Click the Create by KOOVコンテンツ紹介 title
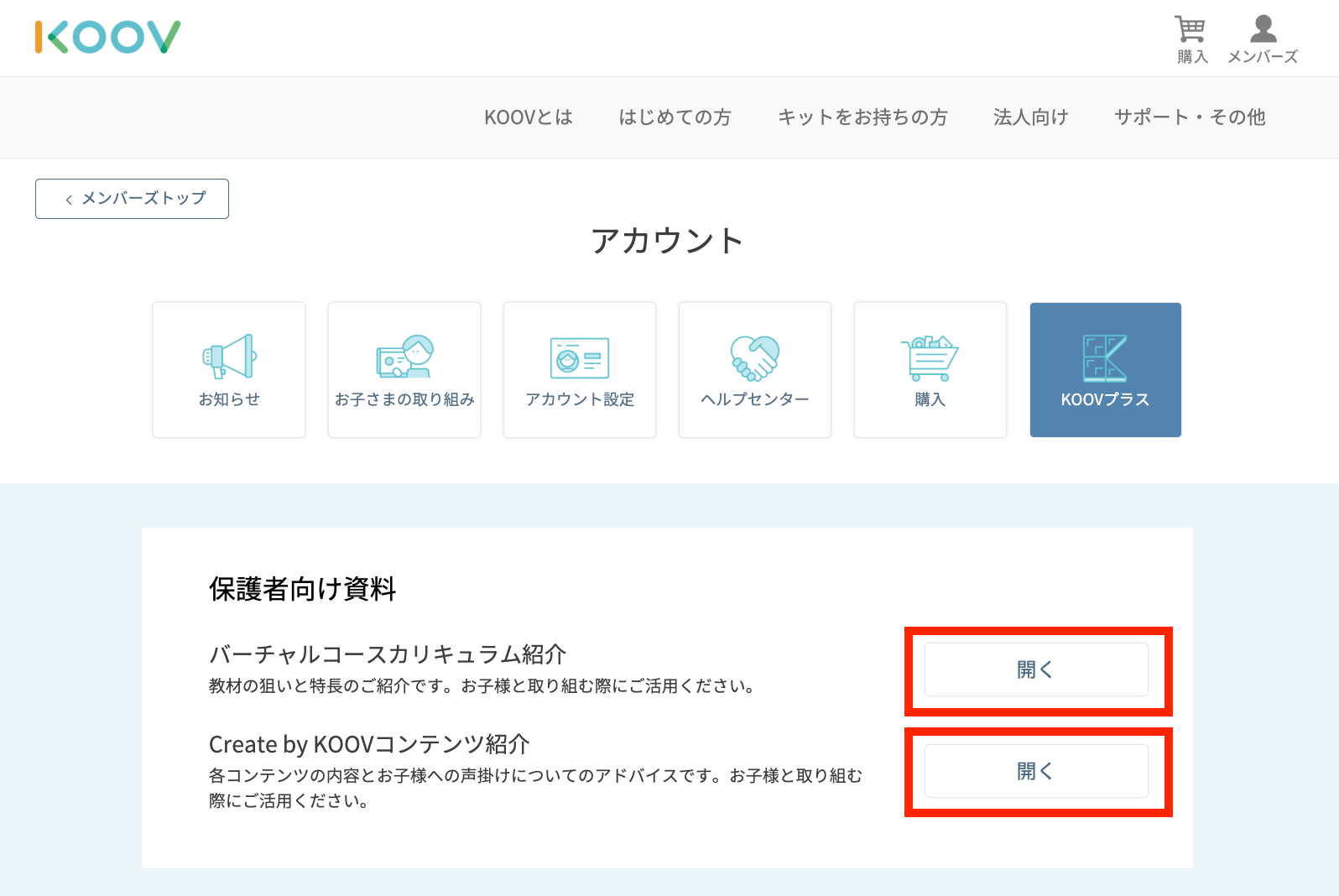The image size is (1339, 896). click(369, 744)
